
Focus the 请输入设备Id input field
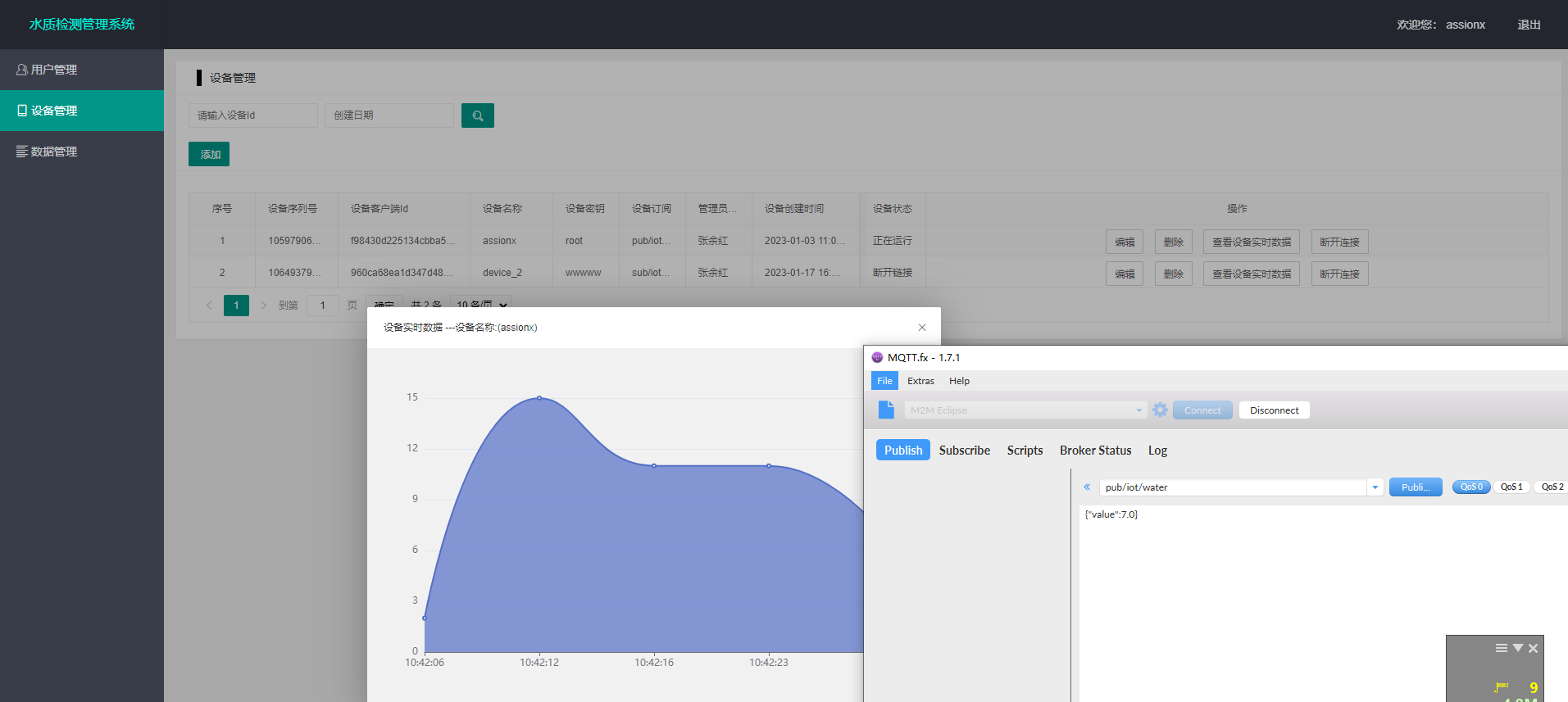(x=253, y=115)
